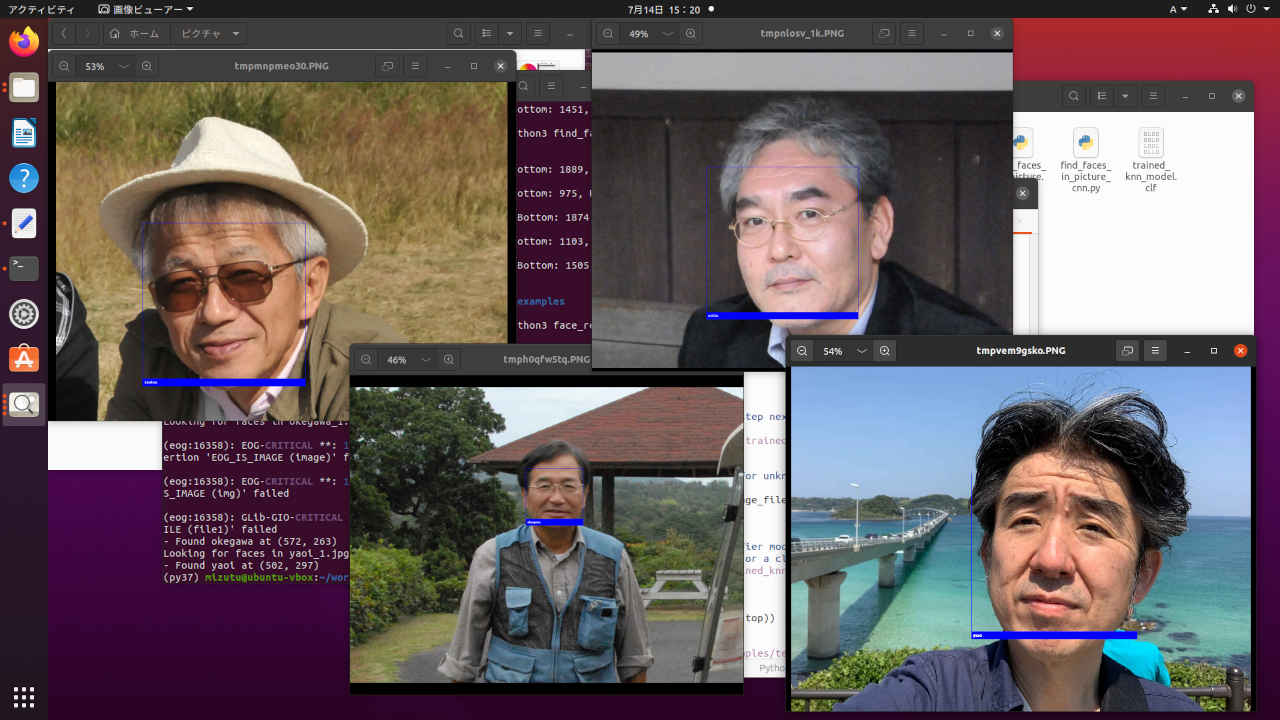The width and height of the screenshot is (1280, 720).
Task: Toggle the gallery view in tmpnlosv_1k.PNG window
Action: (885, 34)
